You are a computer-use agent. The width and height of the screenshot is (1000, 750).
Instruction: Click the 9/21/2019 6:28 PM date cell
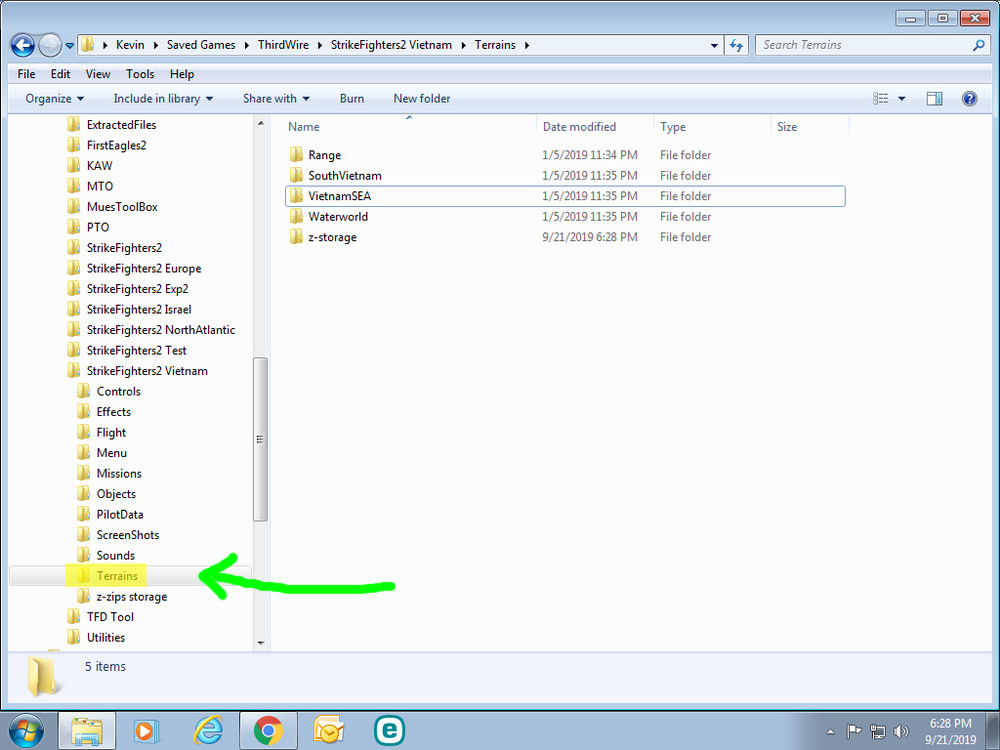(x=590, y=237)
